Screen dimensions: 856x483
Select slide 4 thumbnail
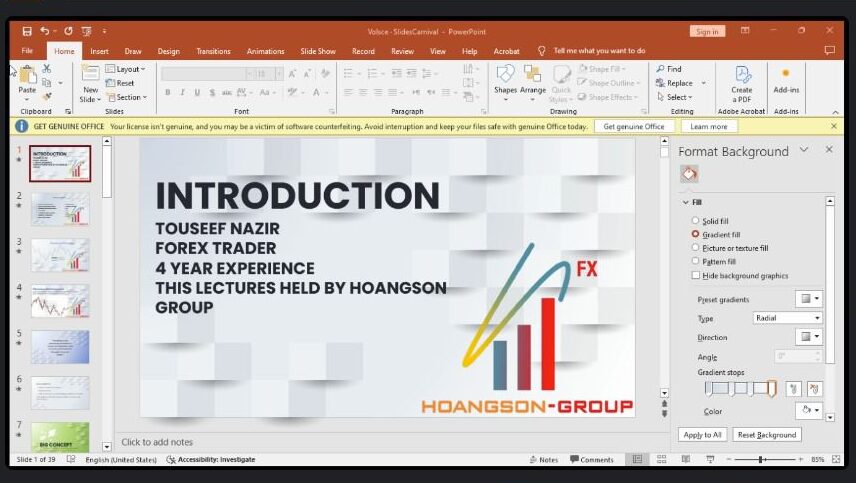[x=60, y=300]
